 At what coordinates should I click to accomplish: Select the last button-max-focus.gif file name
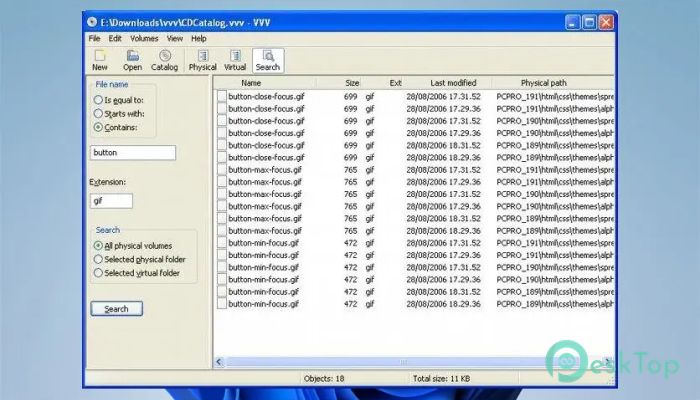[265, 231]
